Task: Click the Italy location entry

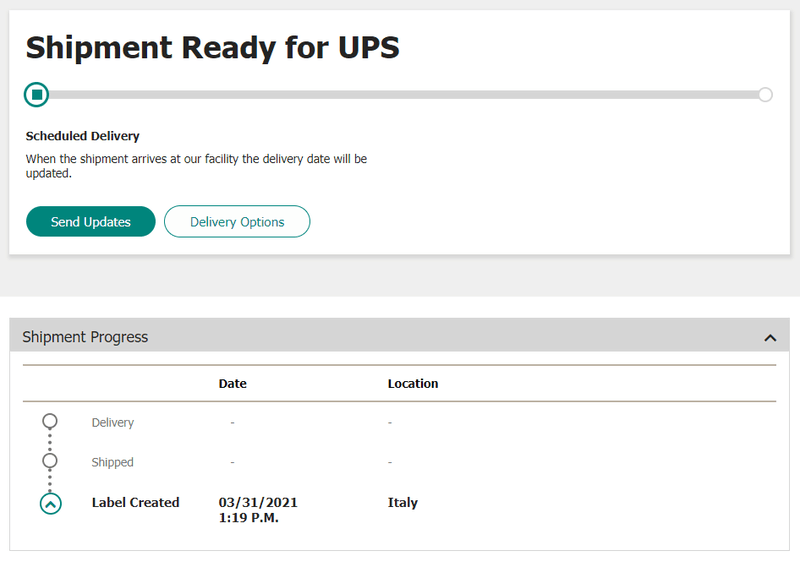Action: [x=403, y=502]
